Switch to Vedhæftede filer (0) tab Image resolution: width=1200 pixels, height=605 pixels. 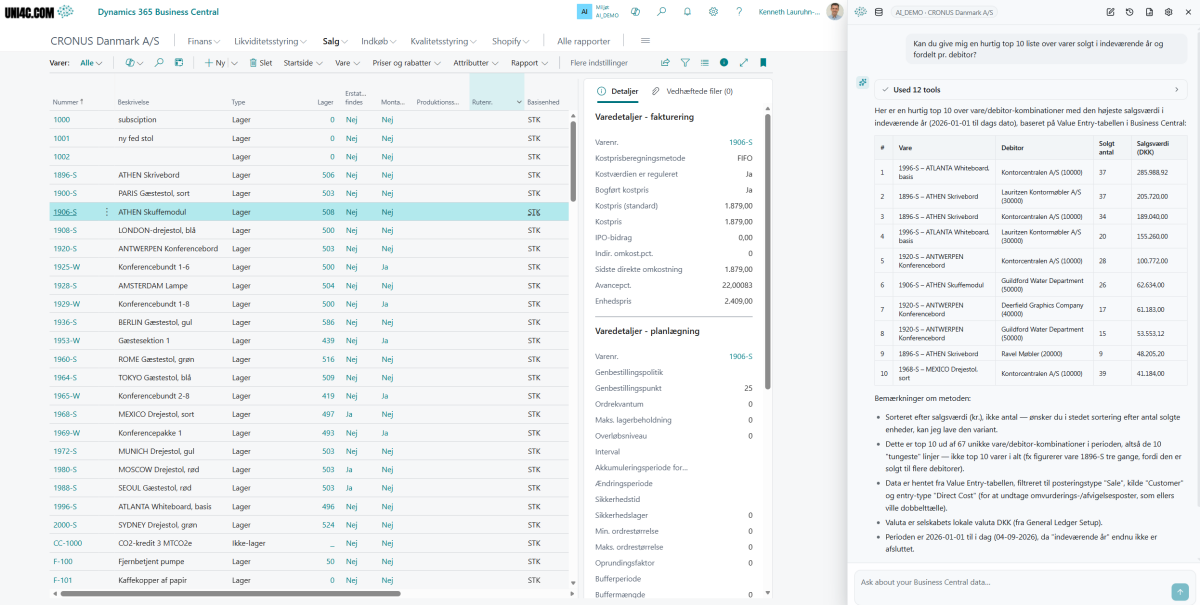pos(691,91)
